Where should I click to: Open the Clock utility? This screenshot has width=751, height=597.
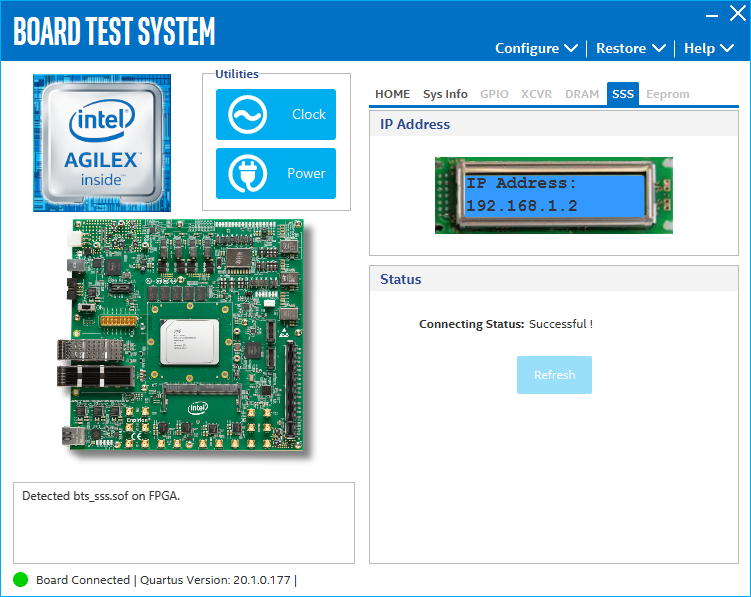pos(275,115)
